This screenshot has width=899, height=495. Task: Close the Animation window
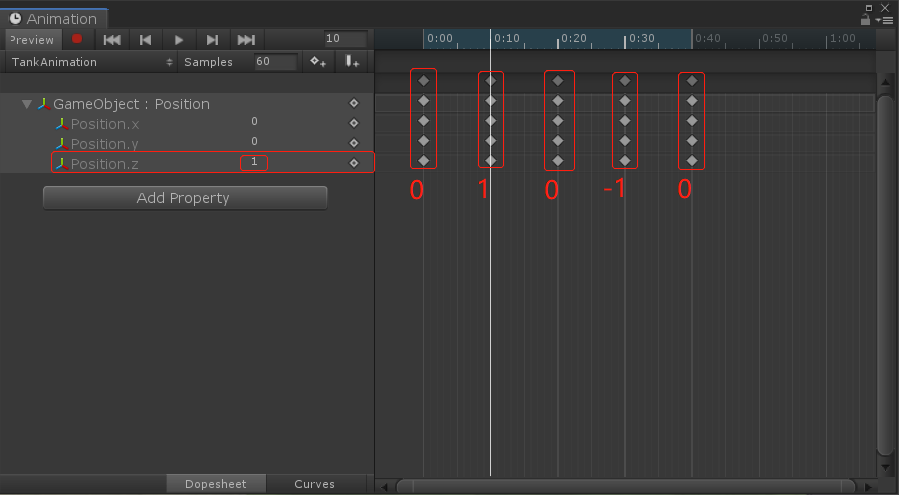(885, 7)
